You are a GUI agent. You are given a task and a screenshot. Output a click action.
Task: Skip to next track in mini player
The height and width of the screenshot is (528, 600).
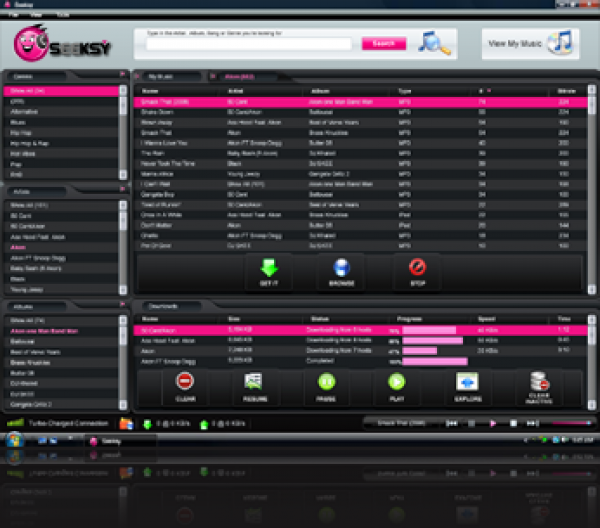[x=533, y=423]
